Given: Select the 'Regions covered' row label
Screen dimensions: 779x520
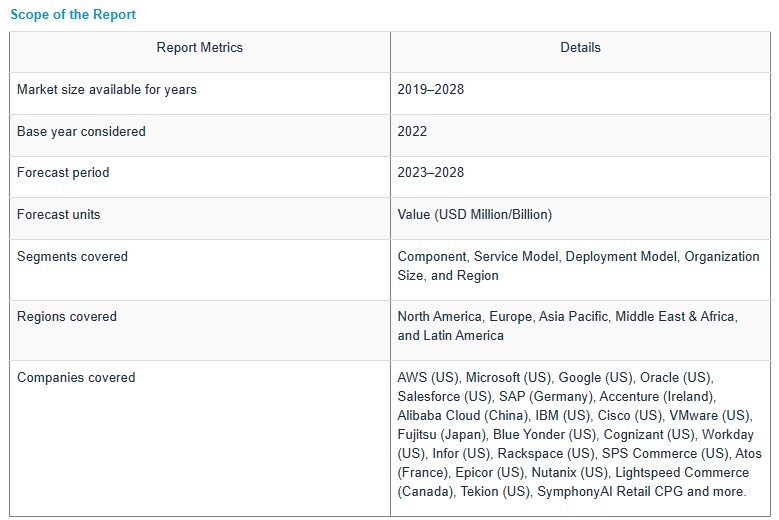Looking at the screenshot, I should tap(67, 316).
